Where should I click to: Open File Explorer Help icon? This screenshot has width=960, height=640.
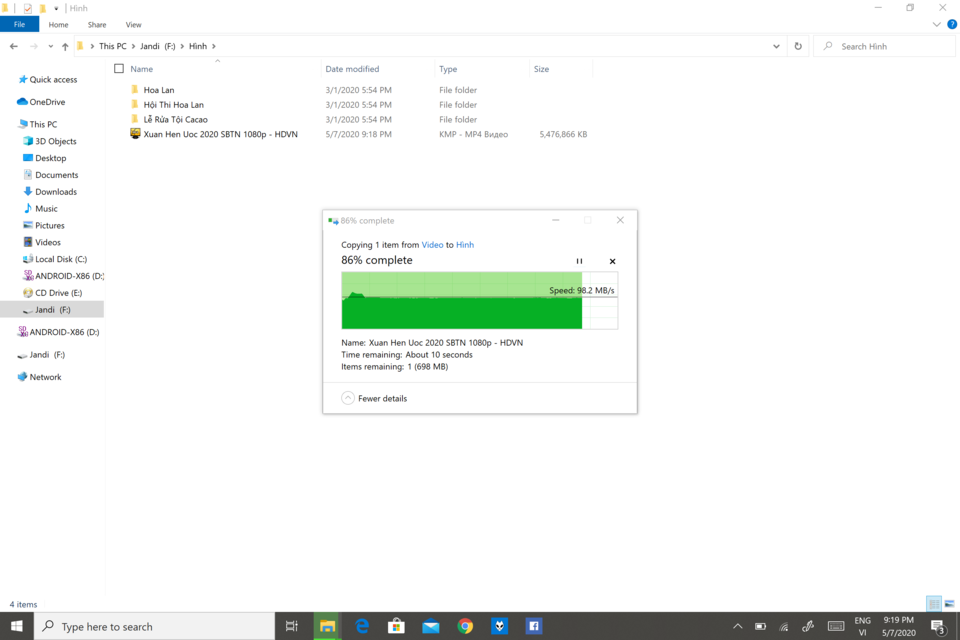pos(952,24)
